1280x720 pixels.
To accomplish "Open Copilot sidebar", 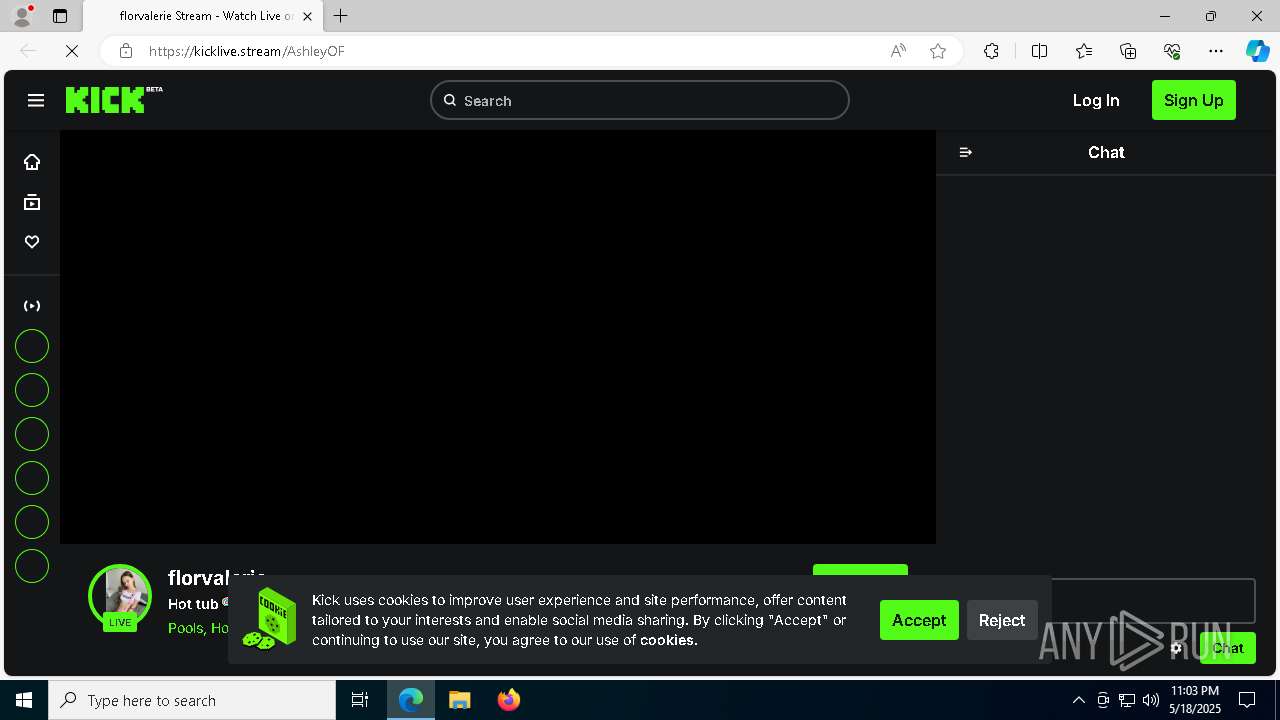I will [x=1257, y=51].
